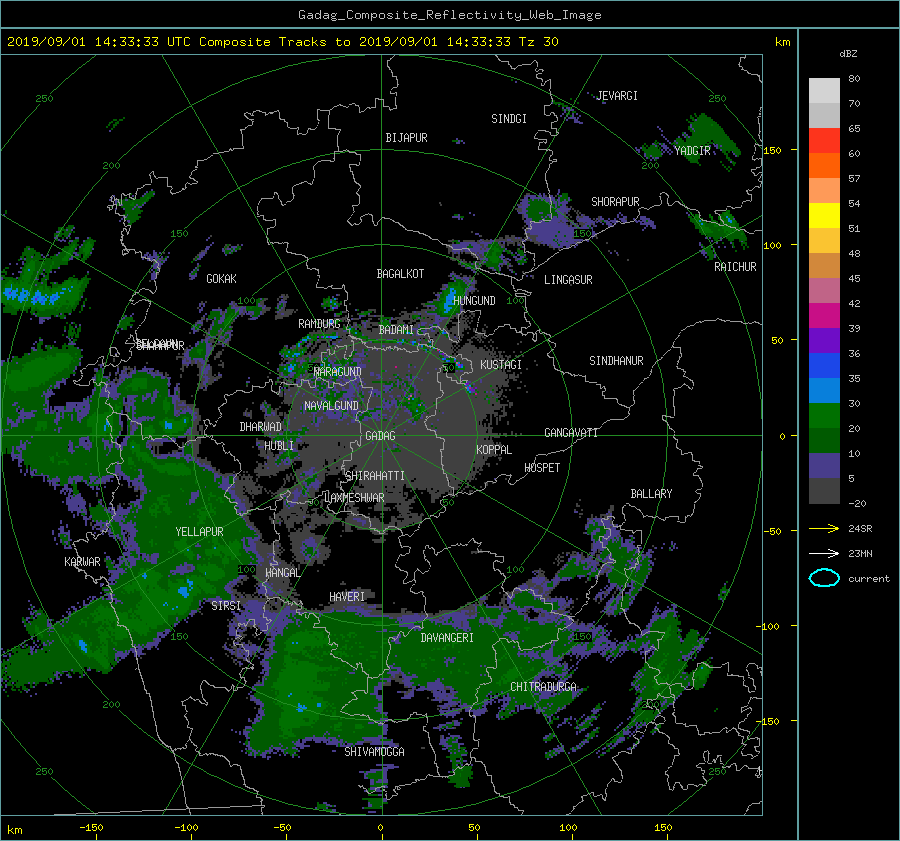
Task: Click the YADGIR city label
Action: click(692, 151)
